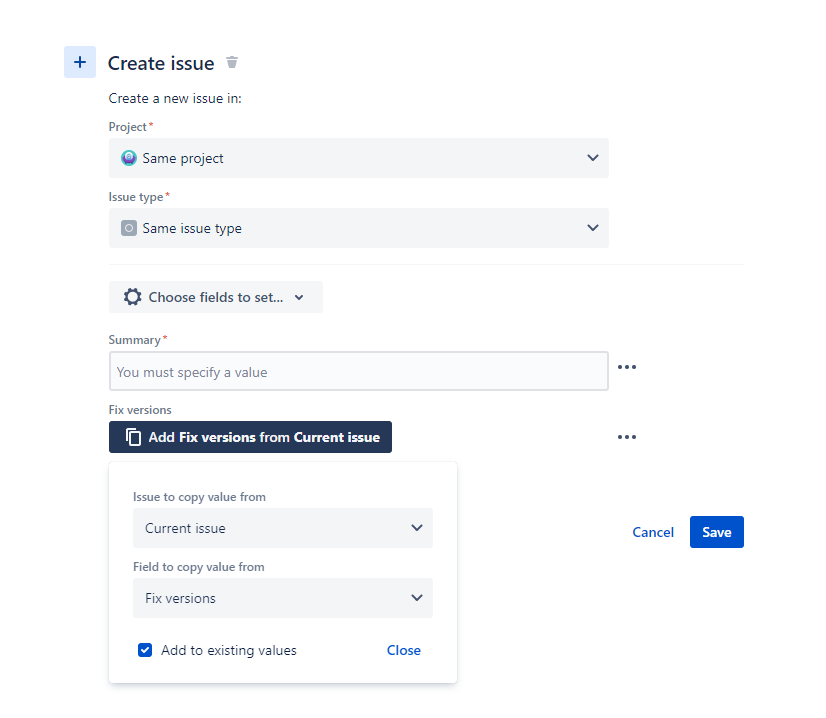The height and width of the screenshot is (718, 826).
Task: Delete the Create issue action via trash icon
Action: 232,63
